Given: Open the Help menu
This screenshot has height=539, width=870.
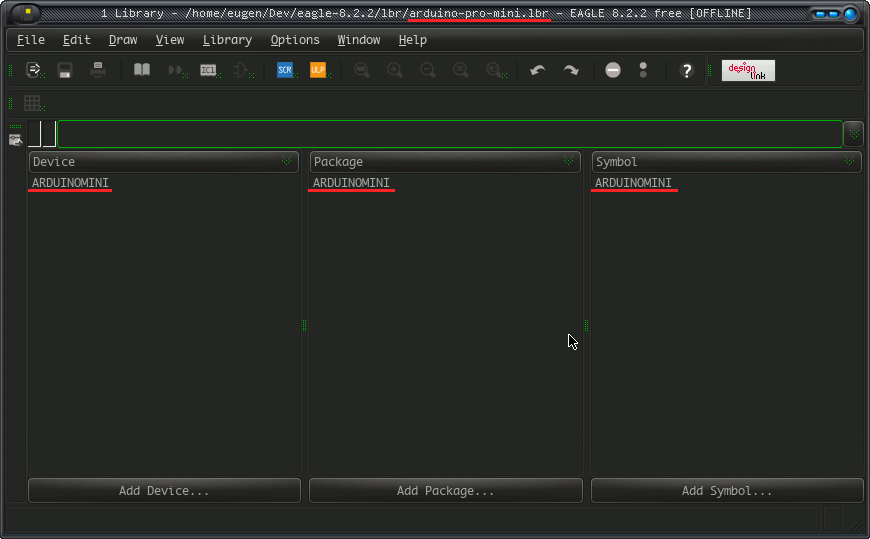Looking at the screenshot, I should pos(412,40).
